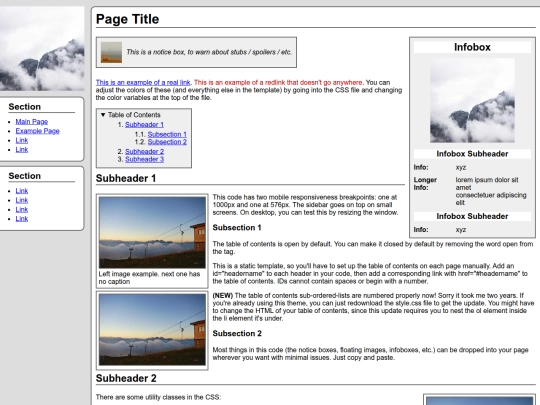Click the captioned left image example
The width and height of the screenshot is (540, 405).
click(x=152, y=232)
